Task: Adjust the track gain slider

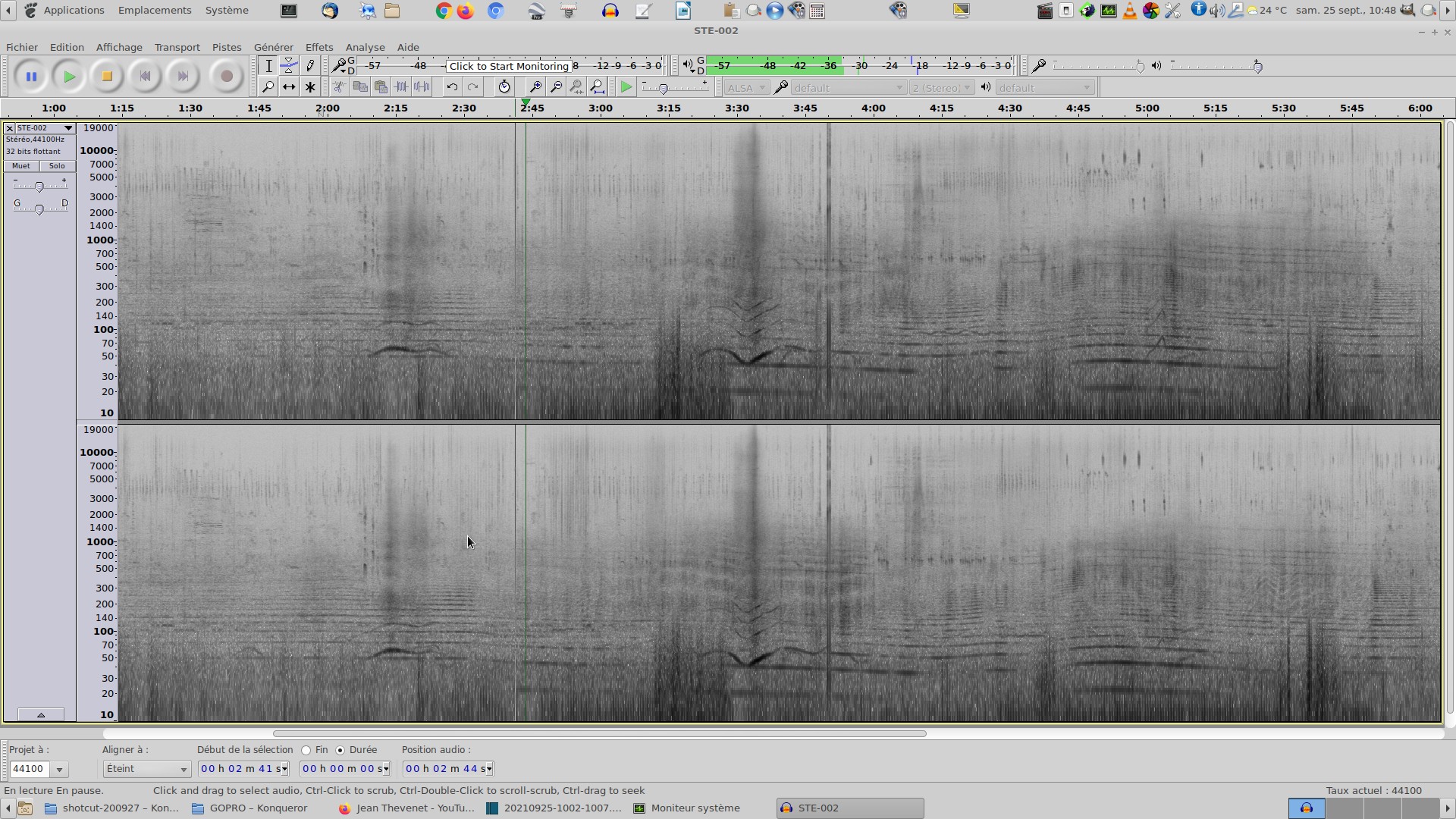Action: click(39, 187)
